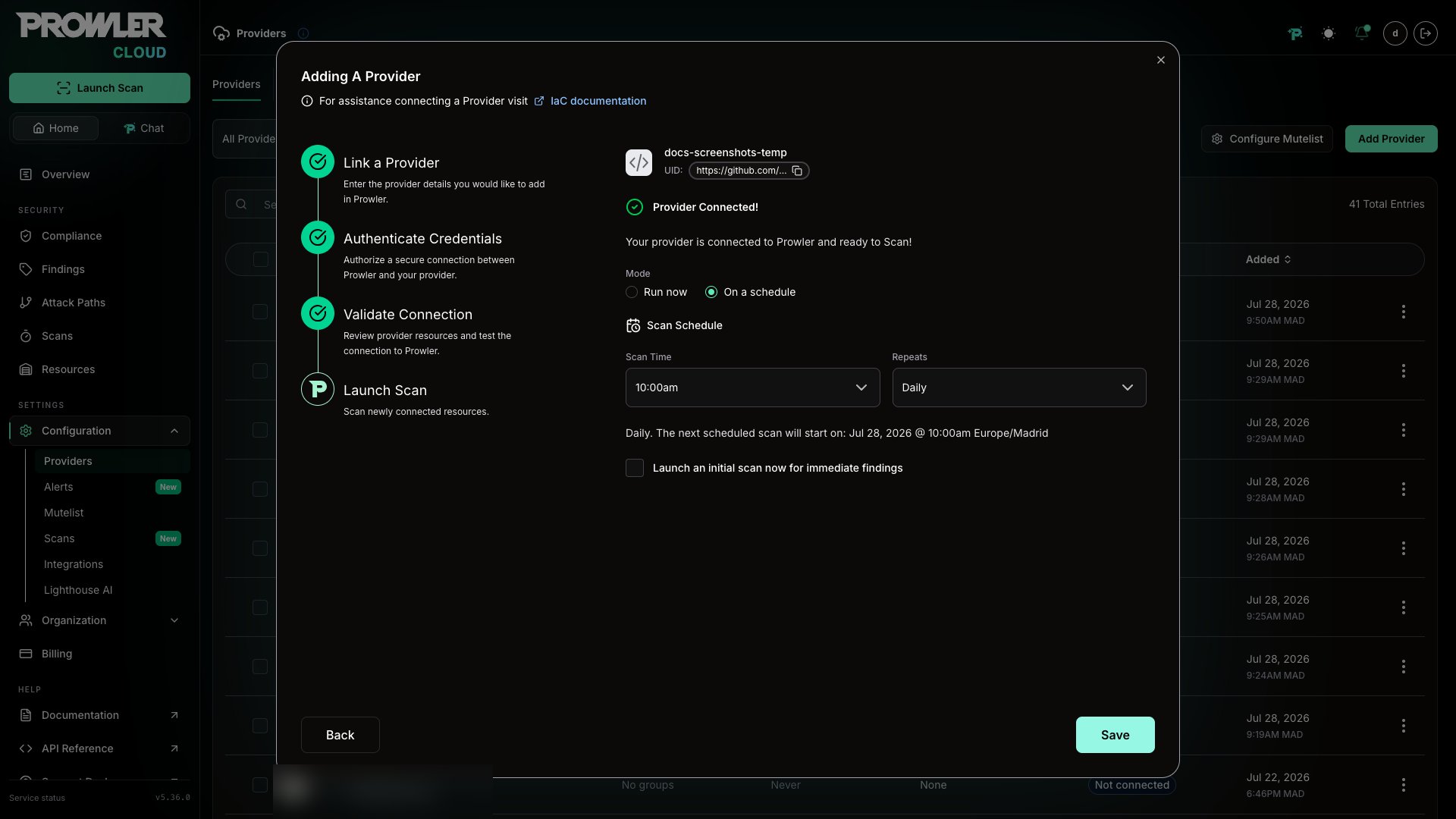
Task: Click the sign out icon
Action: click(1426, 33)
